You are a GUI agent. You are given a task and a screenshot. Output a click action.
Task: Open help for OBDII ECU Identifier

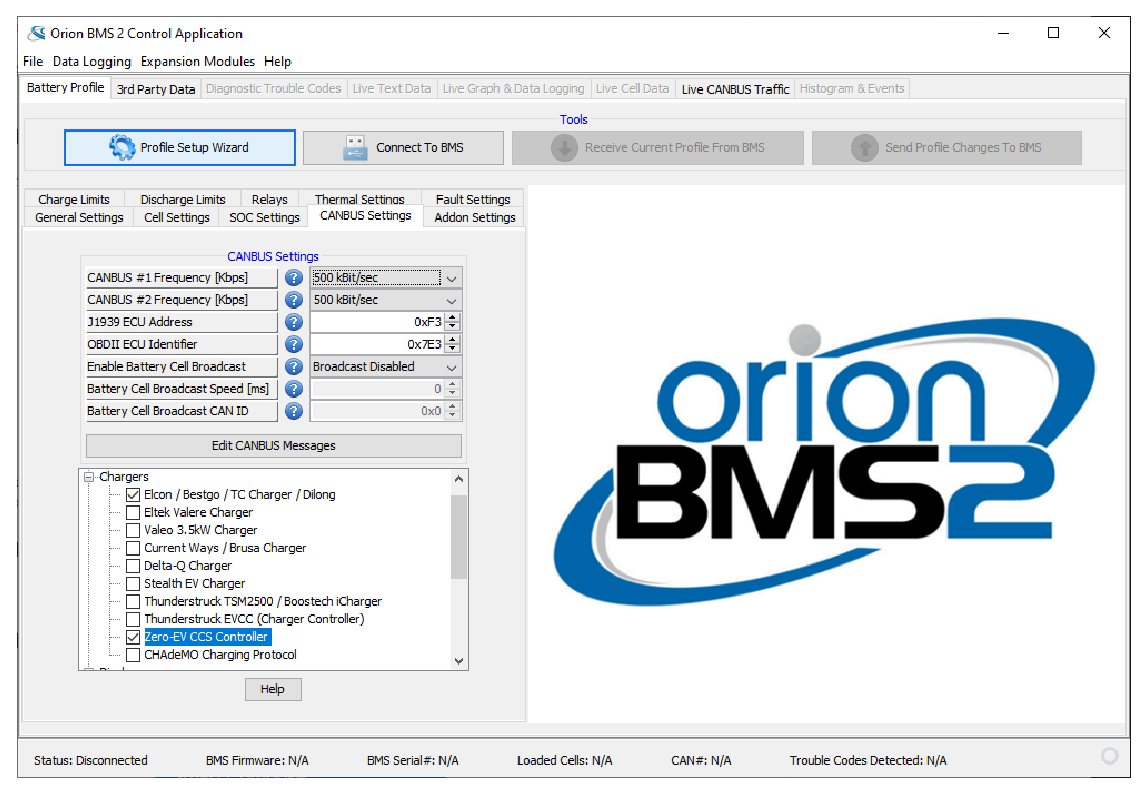click(293, 345)
